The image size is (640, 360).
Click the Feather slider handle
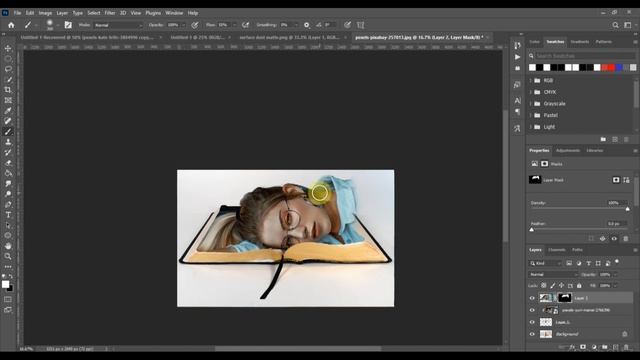pos(531,230)
